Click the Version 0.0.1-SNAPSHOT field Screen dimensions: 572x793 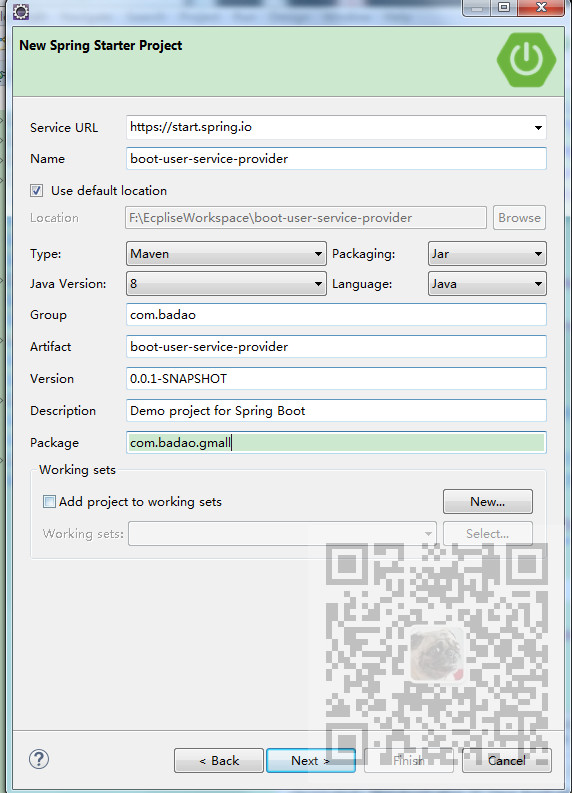[336, 379]
